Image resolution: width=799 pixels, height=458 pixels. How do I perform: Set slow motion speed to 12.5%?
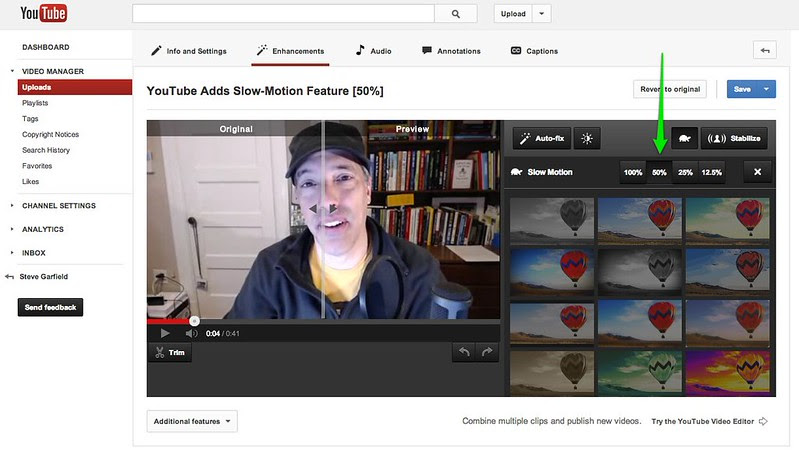point(711,172)
